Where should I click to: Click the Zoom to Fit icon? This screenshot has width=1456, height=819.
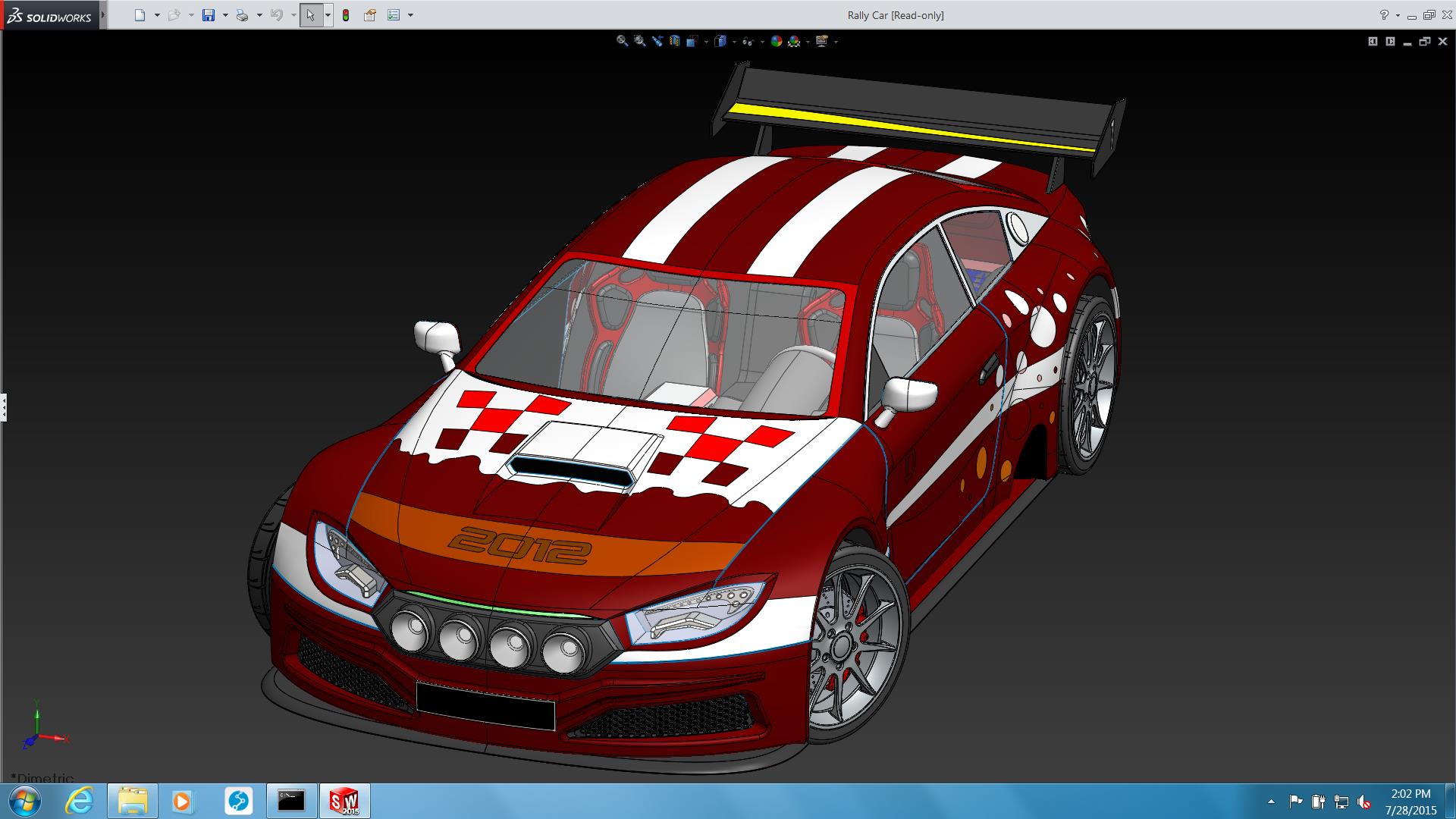[x=622, y=41]
